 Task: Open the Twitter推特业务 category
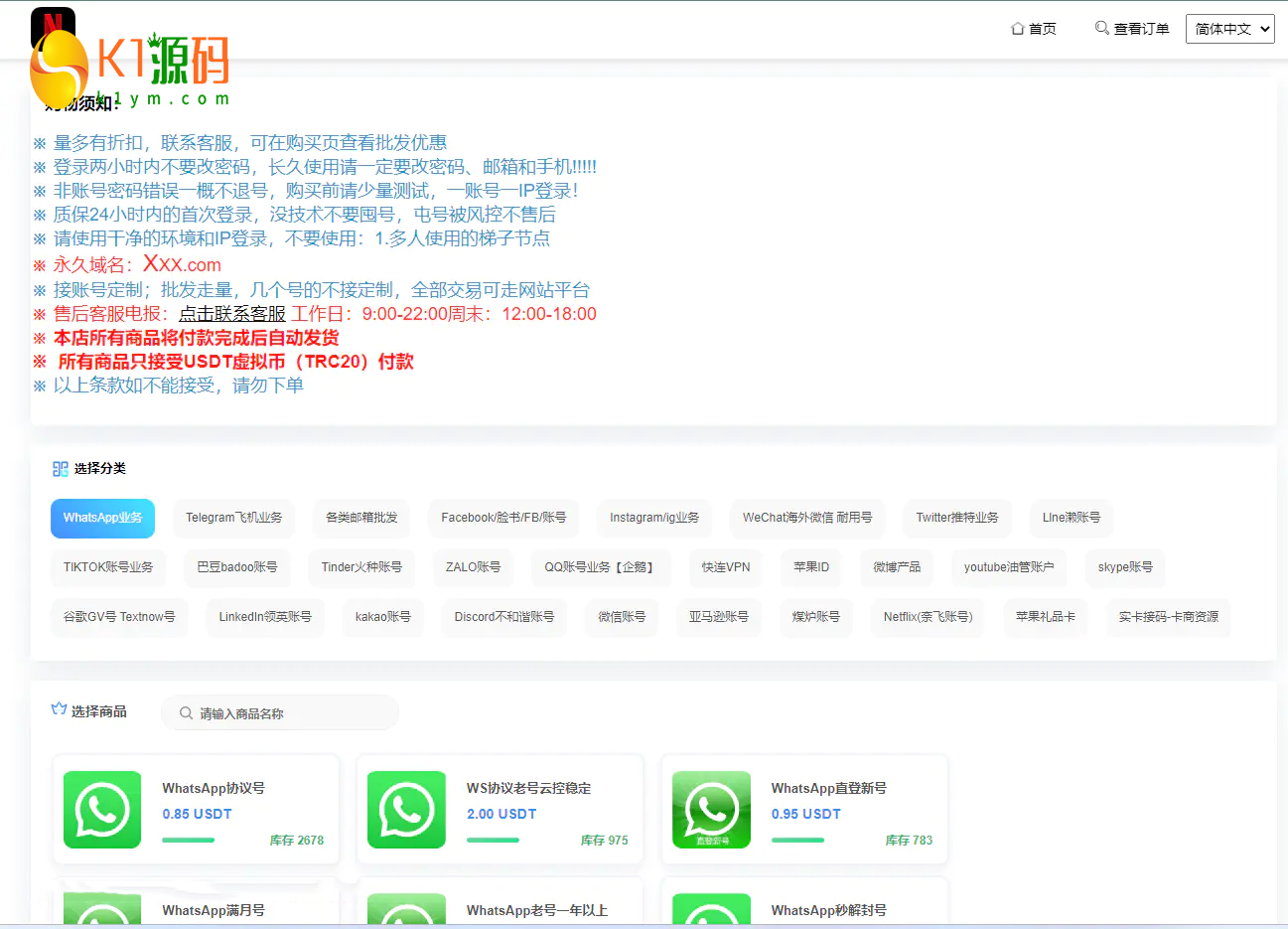(x=957, y=518)
